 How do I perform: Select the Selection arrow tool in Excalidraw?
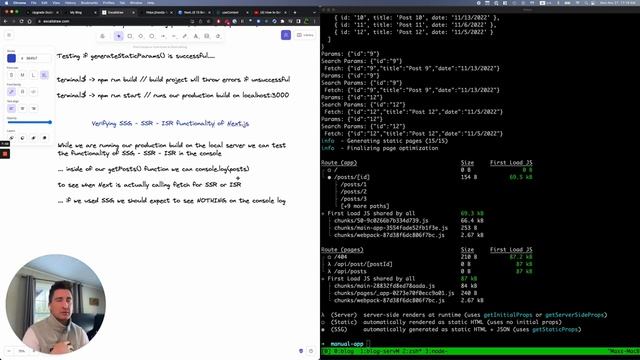coord(118,36)
